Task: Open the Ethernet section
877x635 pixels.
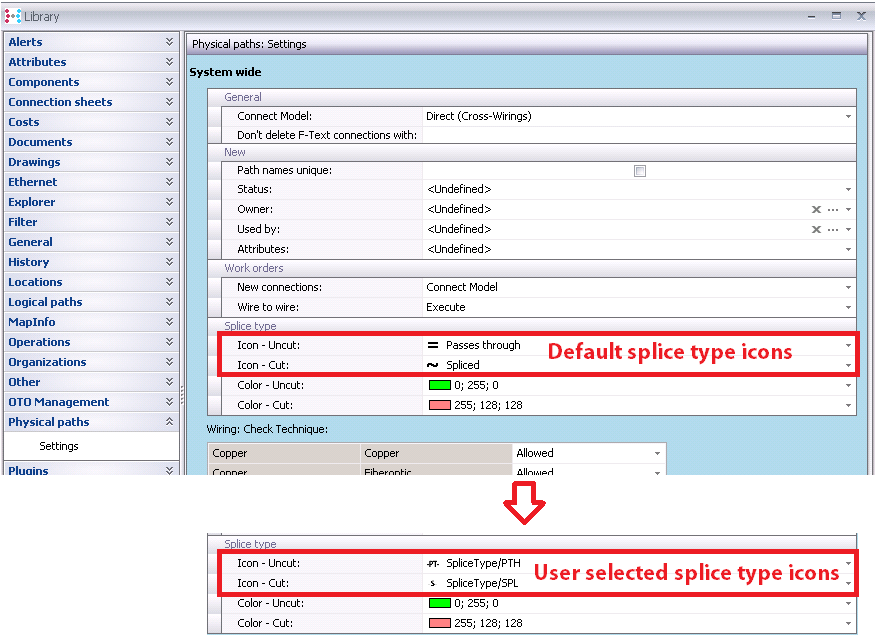Action: [x=91, y=182]
